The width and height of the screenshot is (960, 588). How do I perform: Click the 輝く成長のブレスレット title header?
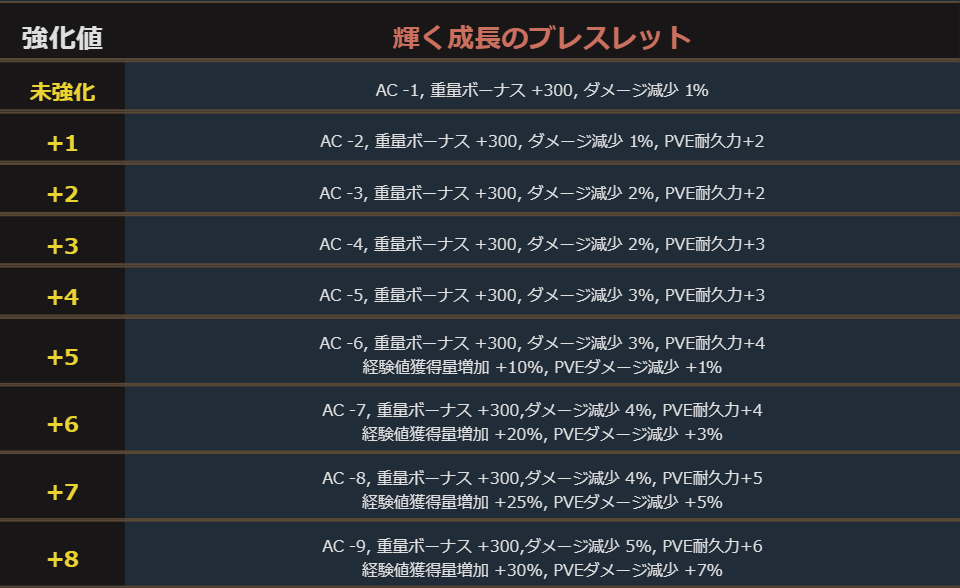pyautogui.click(x=541, y=39)
